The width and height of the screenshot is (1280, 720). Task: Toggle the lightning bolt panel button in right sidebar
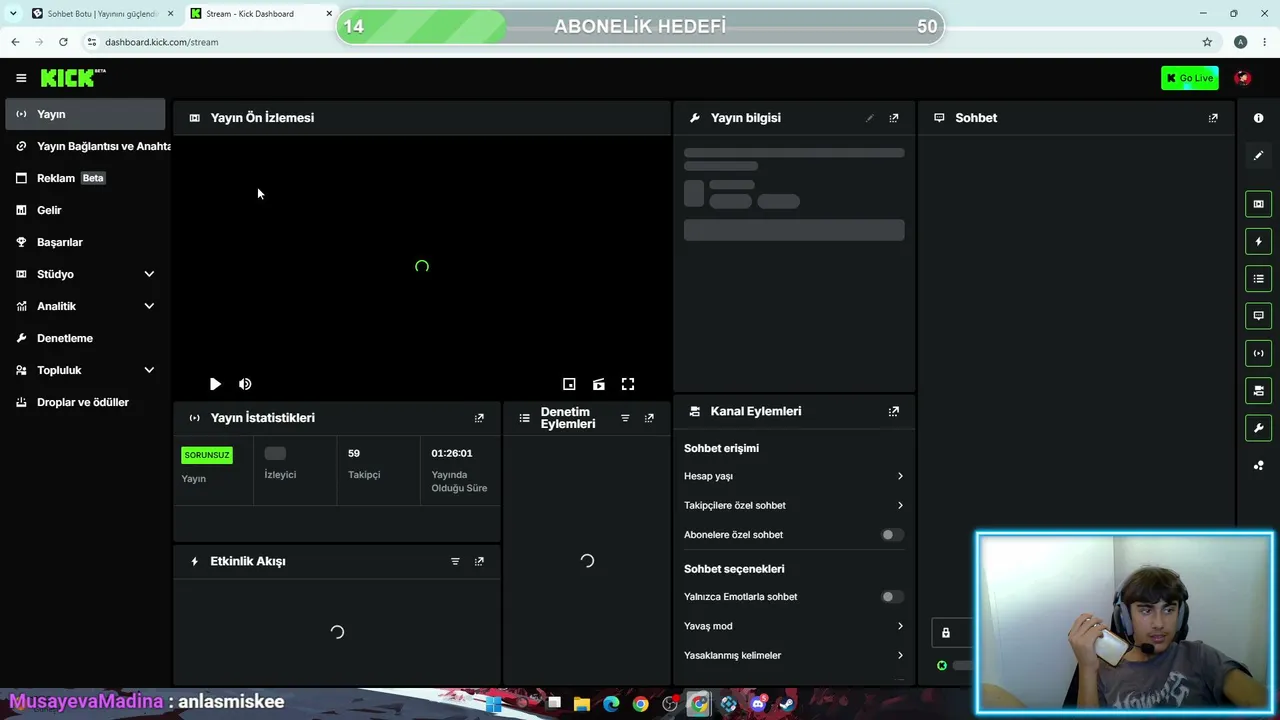click(1258, 241)
